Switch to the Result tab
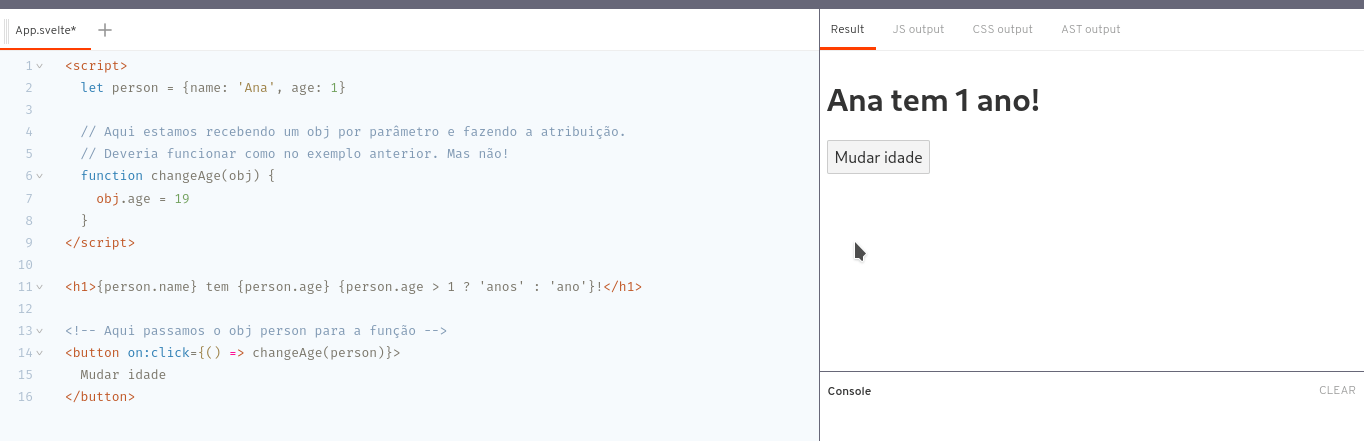Screen dimensions: 1364x441 (847, 29)
